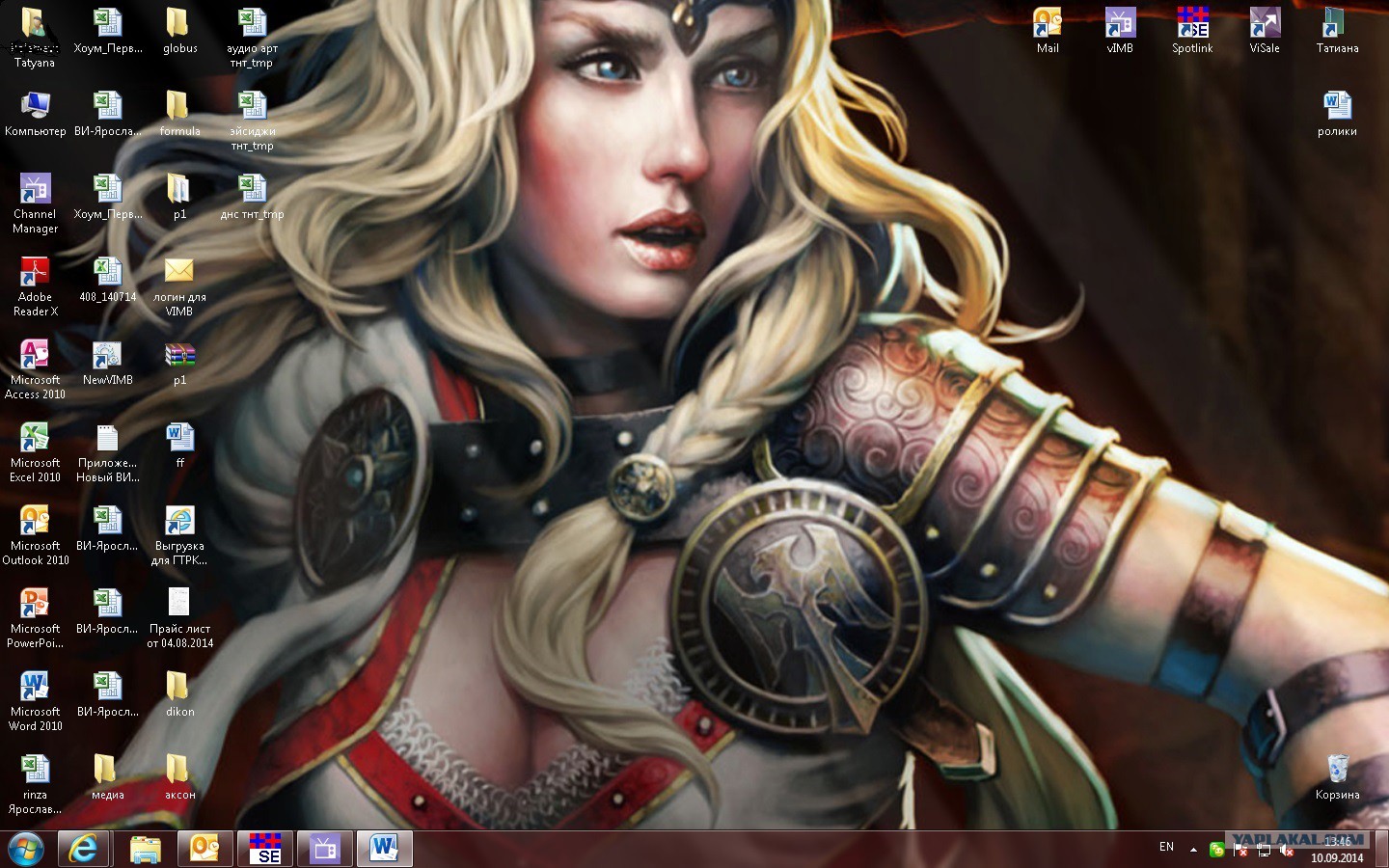The width and height of the screenshot is (1389, 868).
Task: Click the Show desktop button
Action: pos(1381,850)
